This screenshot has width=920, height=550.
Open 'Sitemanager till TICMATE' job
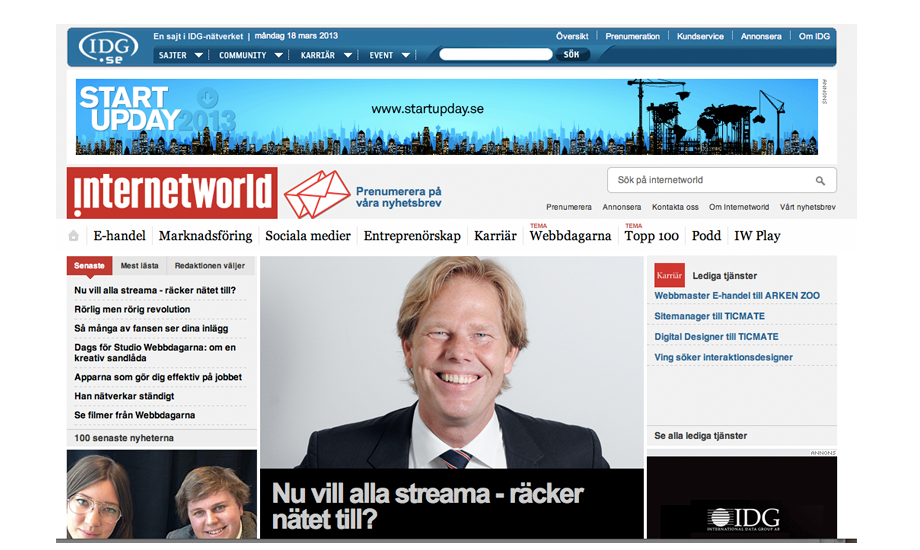709,316
